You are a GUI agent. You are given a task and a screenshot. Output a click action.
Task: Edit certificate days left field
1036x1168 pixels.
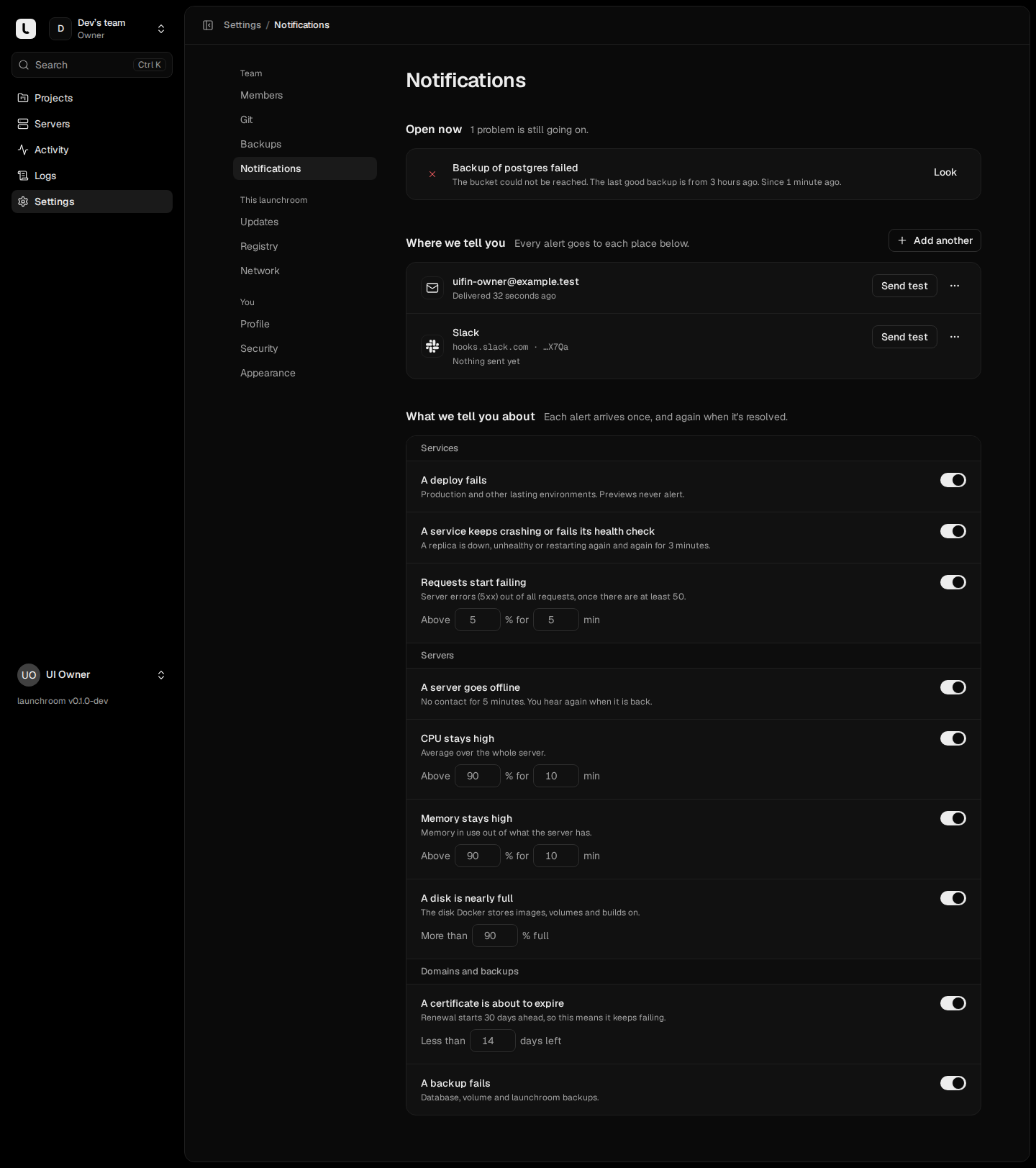coord(493,1041)
